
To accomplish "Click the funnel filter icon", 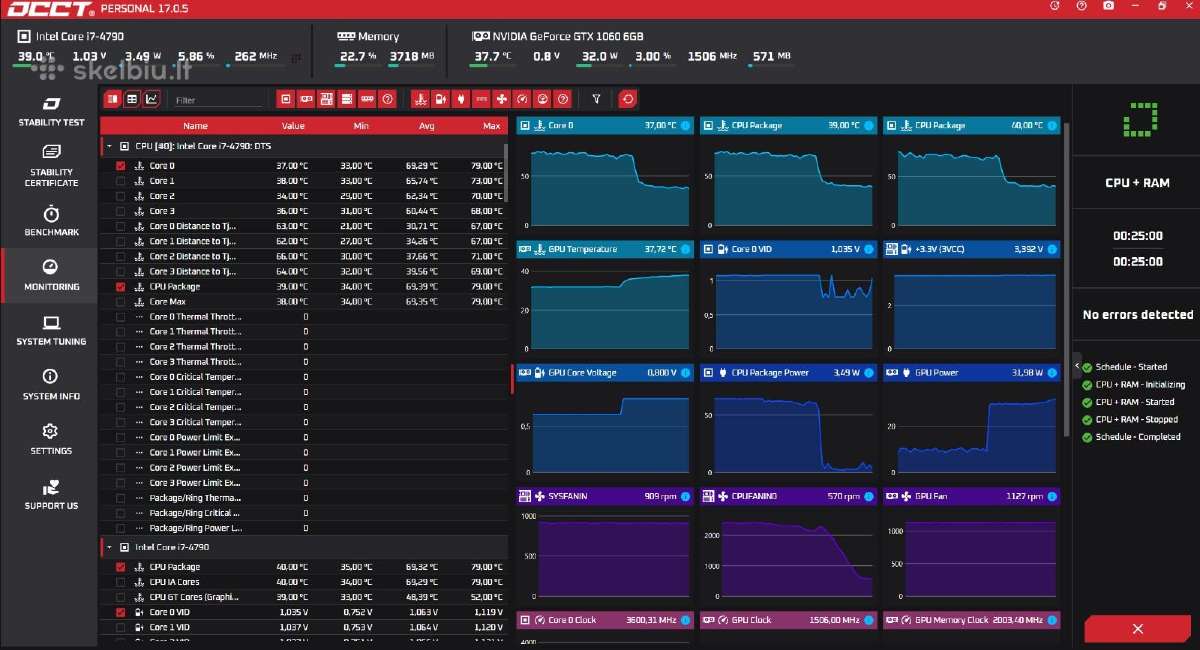I will [x=596, y=99].
